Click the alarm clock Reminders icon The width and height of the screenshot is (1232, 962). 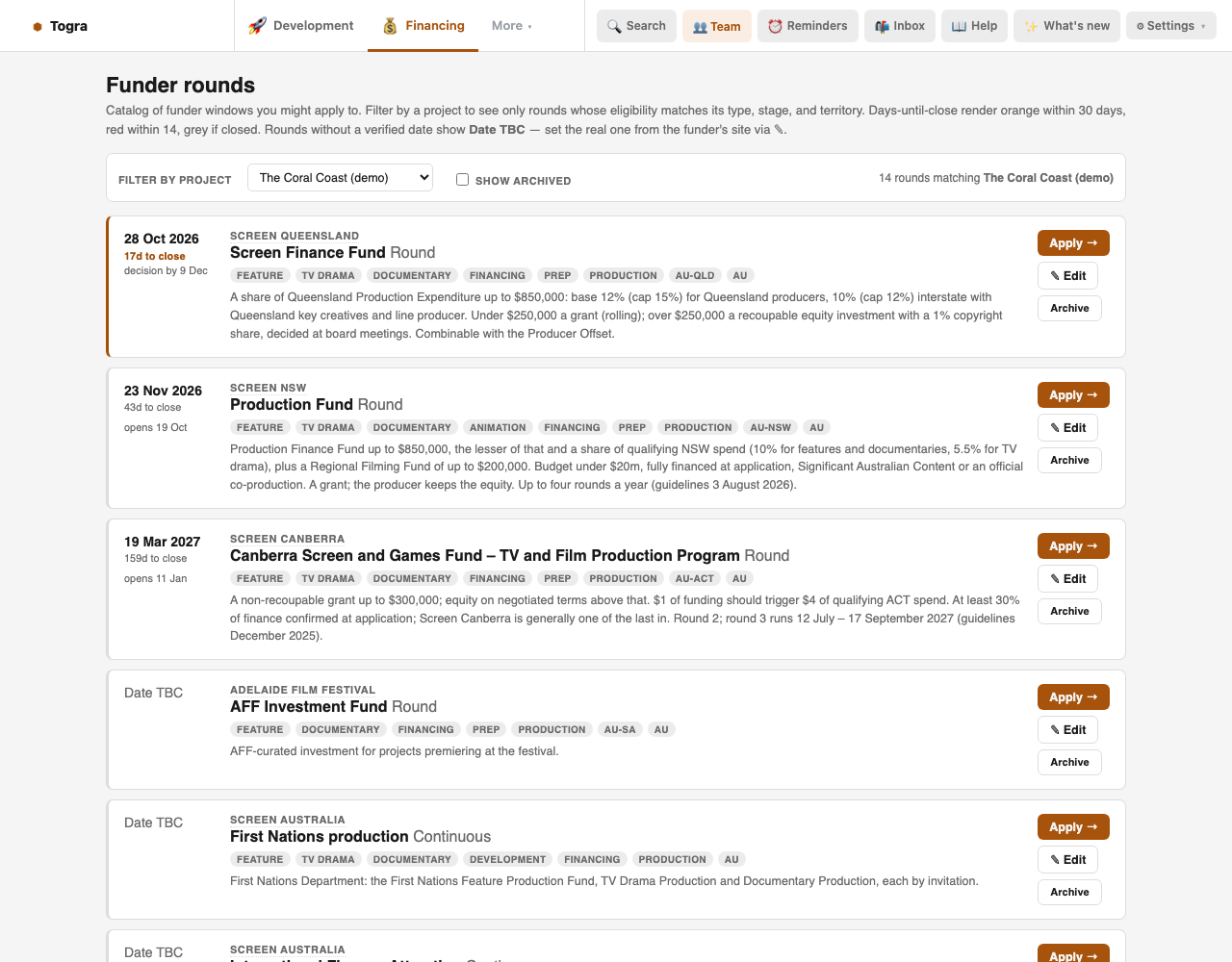775,26
